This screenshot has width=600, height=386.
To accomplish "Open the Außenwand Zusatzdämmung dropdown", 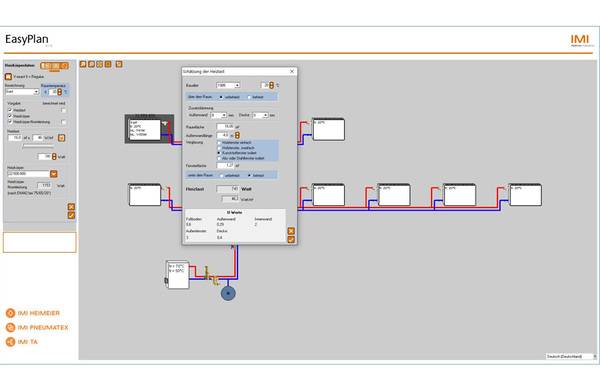I will [218, 115].
